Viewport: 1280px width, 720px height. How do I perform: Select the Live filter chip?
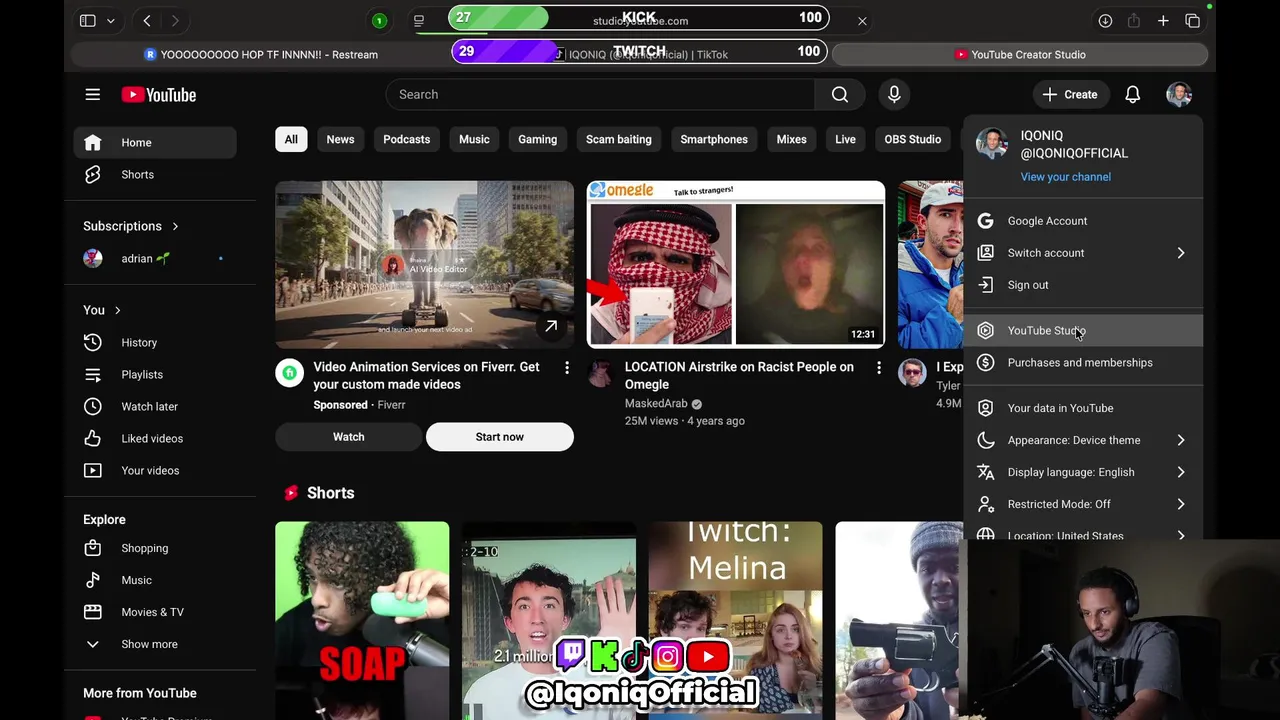(845, 139)
